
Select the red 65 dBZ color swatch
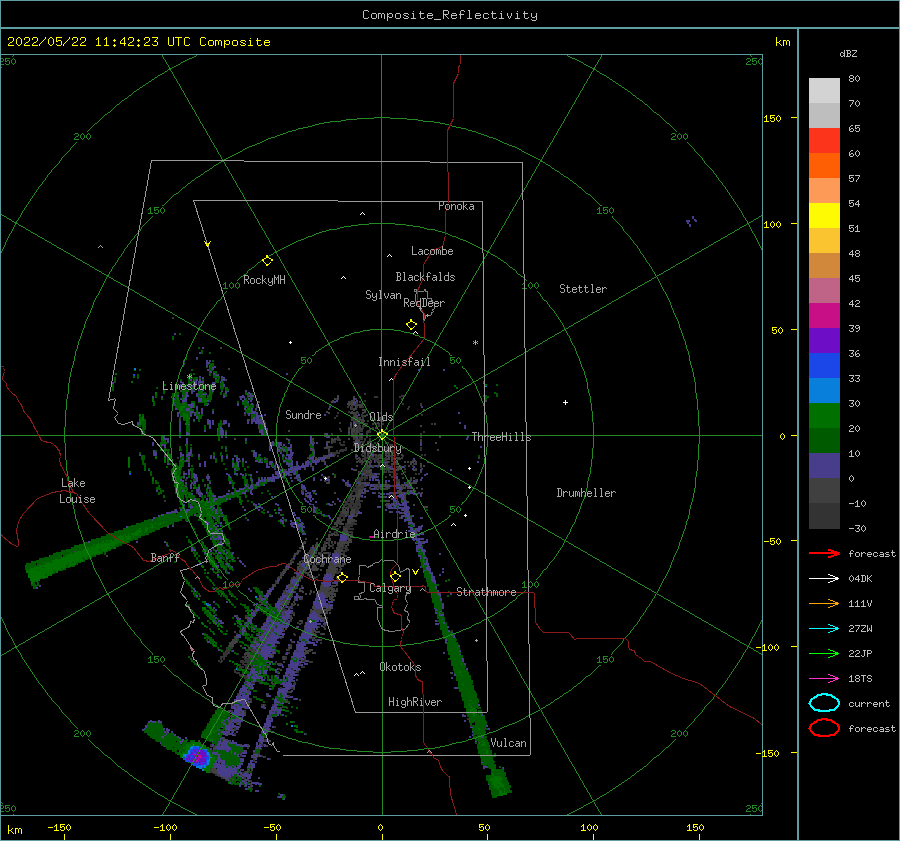click(x=824, y=141)
